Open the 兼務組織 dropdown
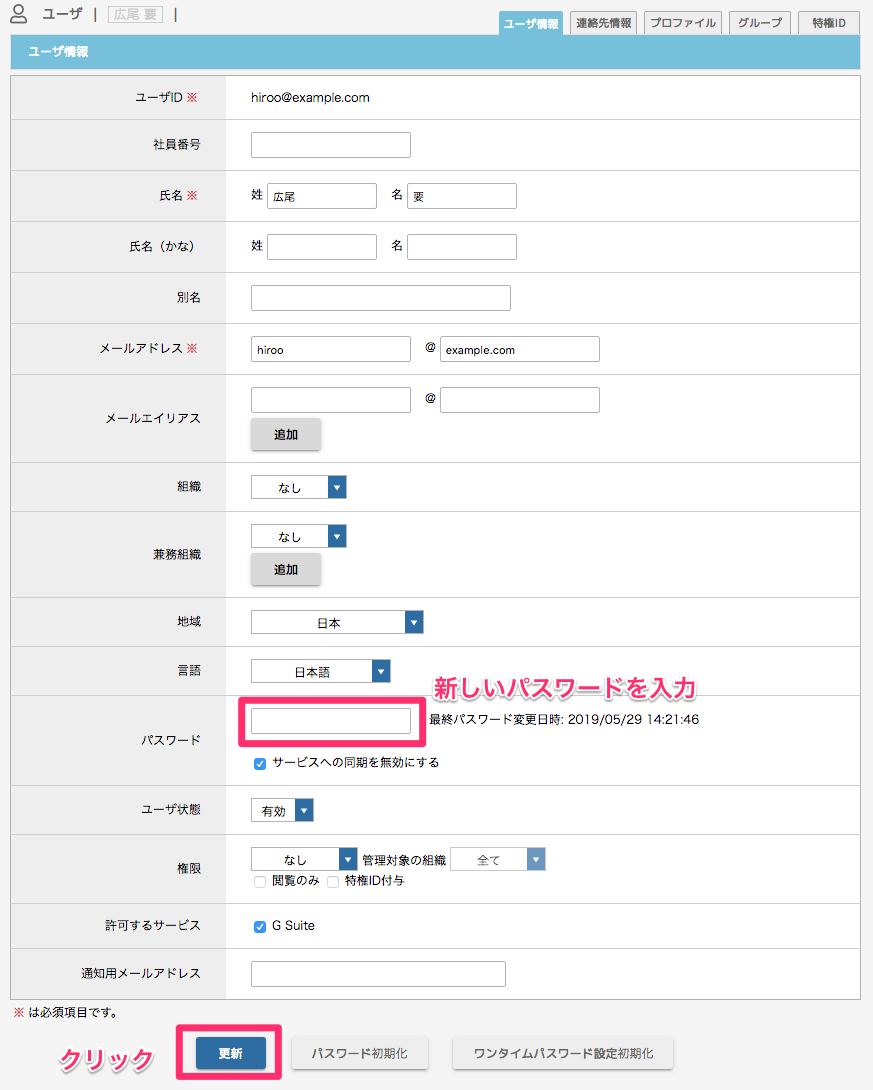The image size is (873, 1090). (x=299, y=536)
